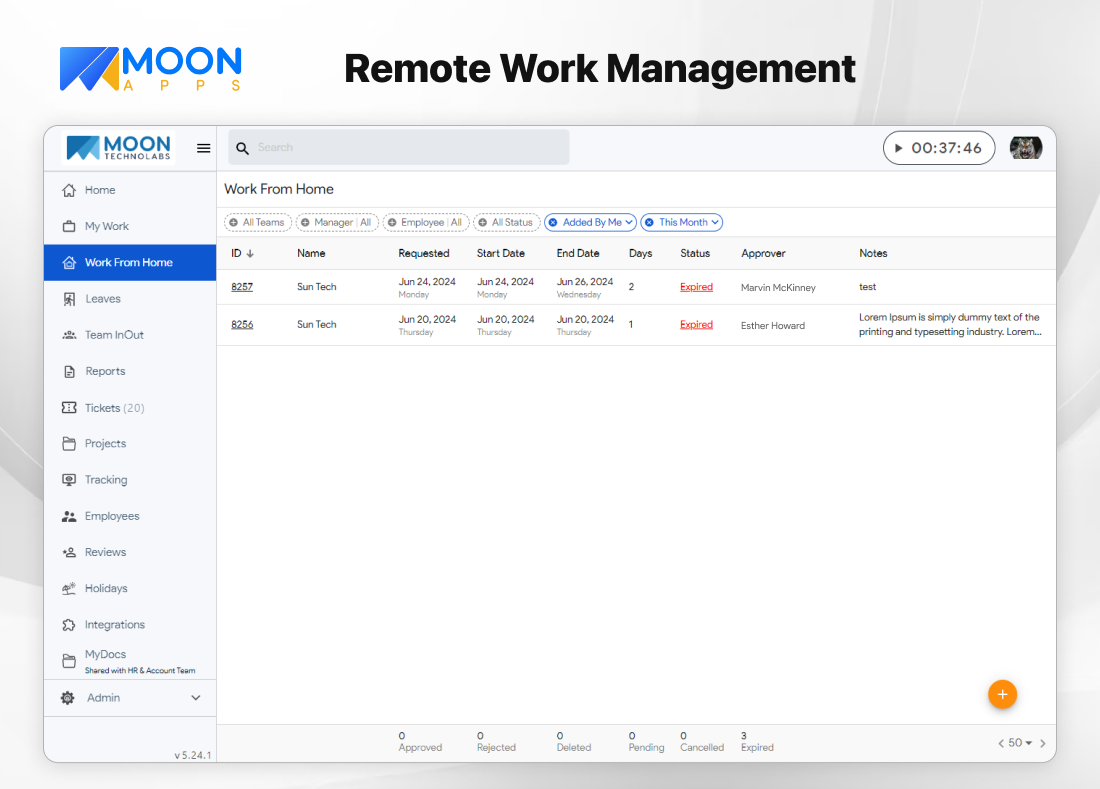Screen dimensions: 1100x789
Task: Open the Manager All filter chip
Action: point(337,222)
